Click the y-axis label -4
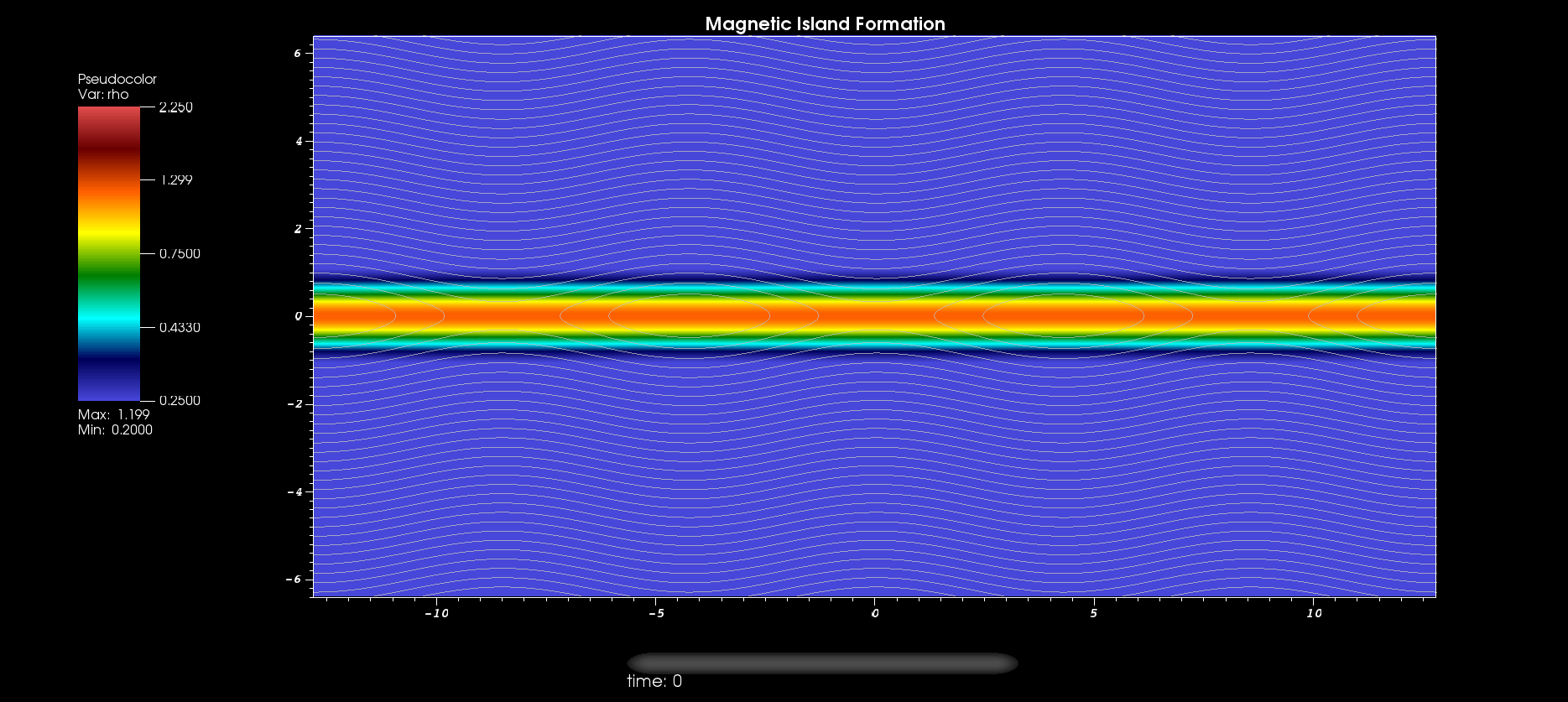Viewport: 1568px width, 702px height. [x=294, y=491]
